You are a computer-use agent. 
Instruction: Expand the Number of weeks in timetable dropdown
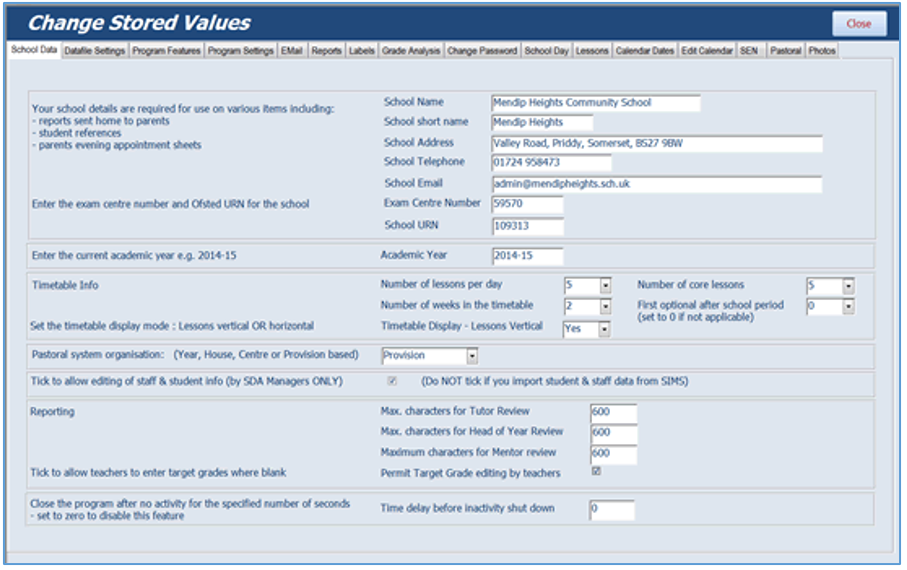605,307
